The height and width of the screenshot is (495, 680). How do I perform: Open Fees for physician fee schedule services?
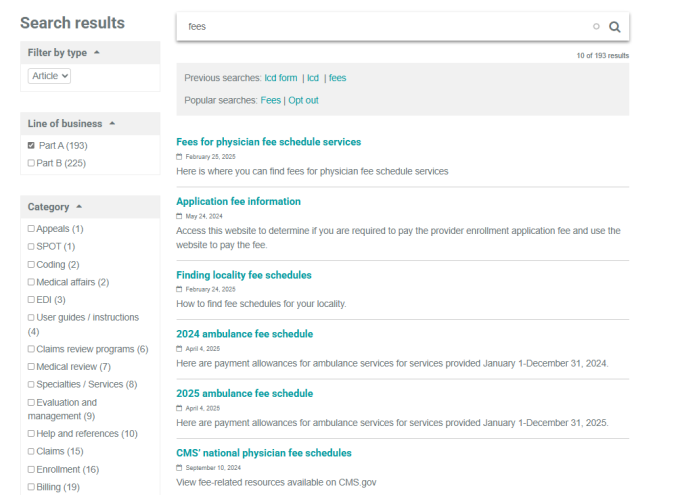click(268, 142)
